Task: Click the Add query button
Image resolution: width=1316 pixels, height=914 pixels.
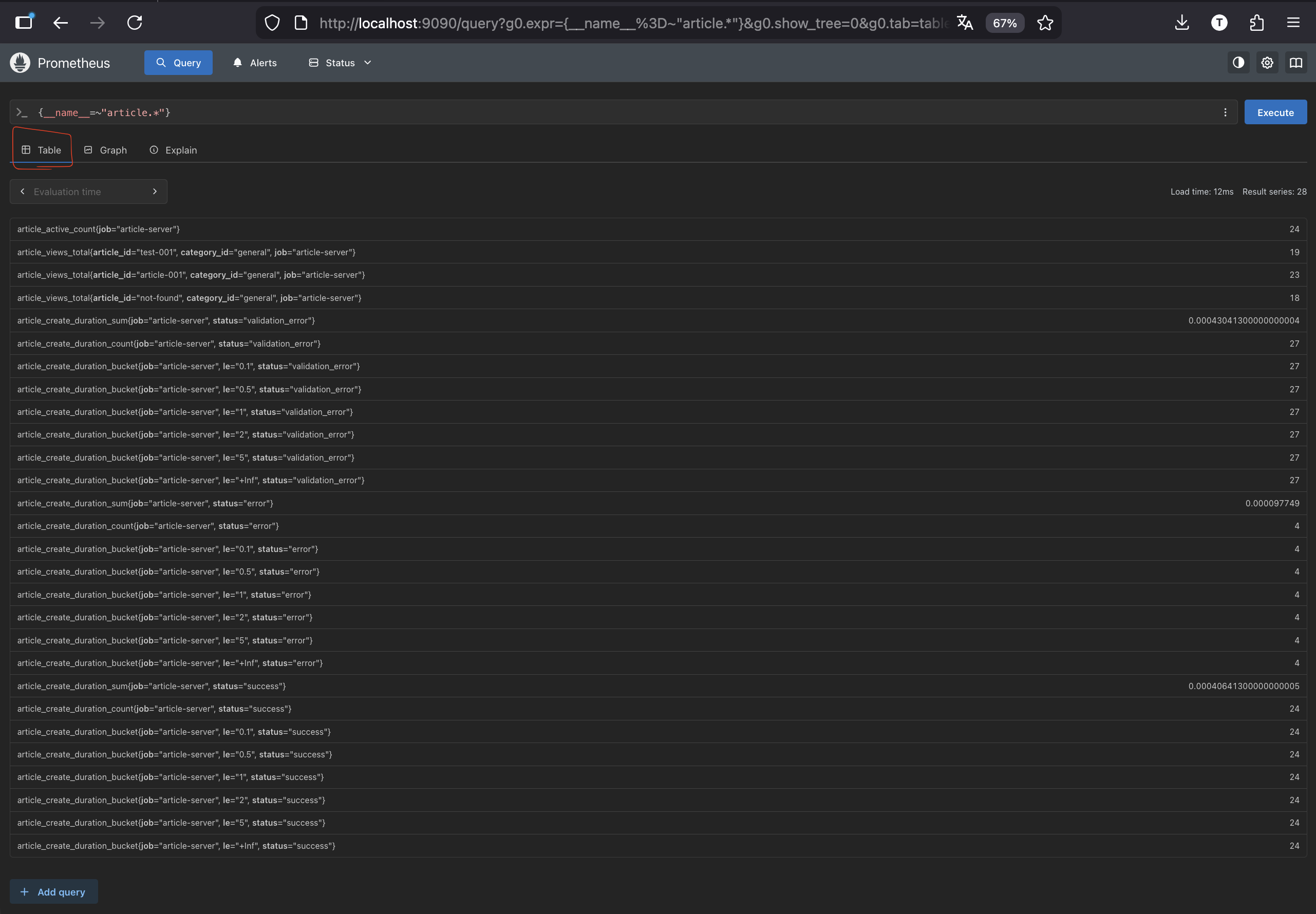Action: coord(53,892)
